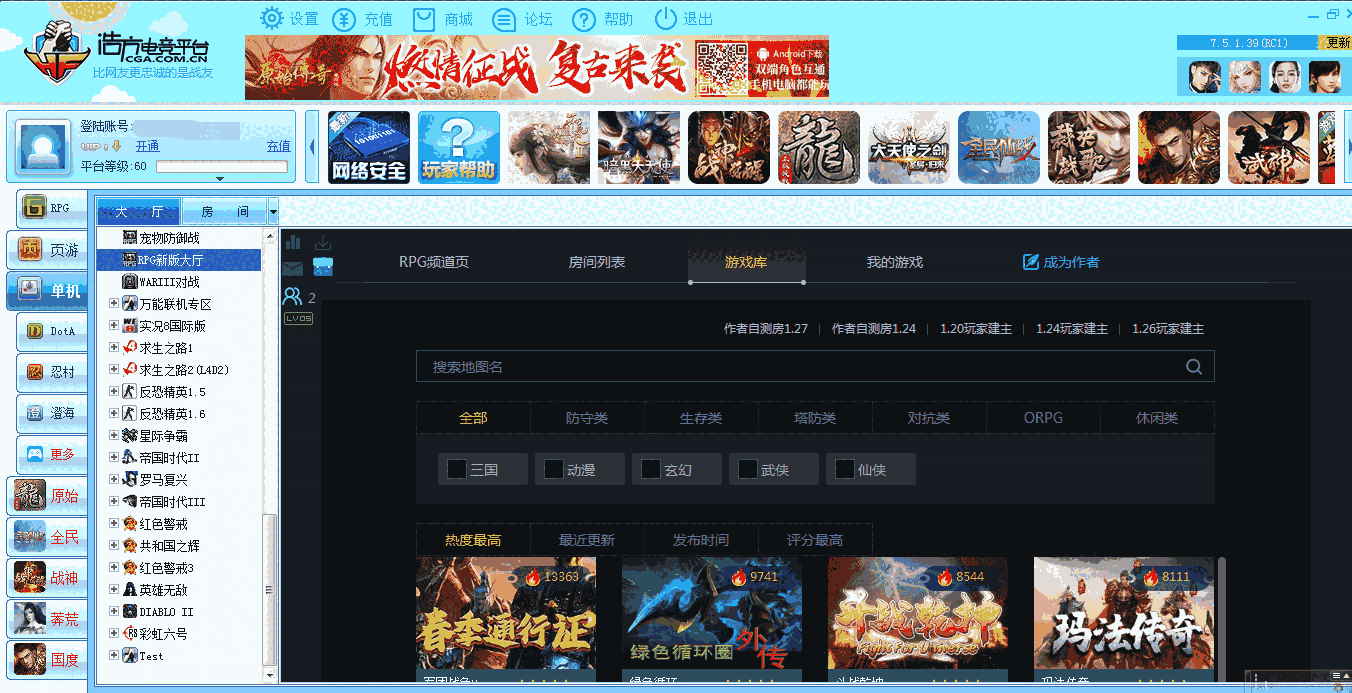This screenshot has width=1352, height=693.
Task: Launch the 大天使之剑 game tile
Action: click(909, 147)
